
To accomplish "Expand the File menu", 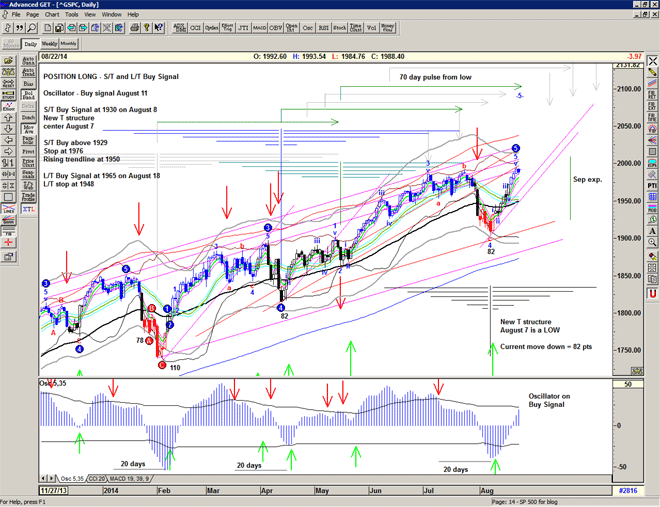I will point(16,15).
